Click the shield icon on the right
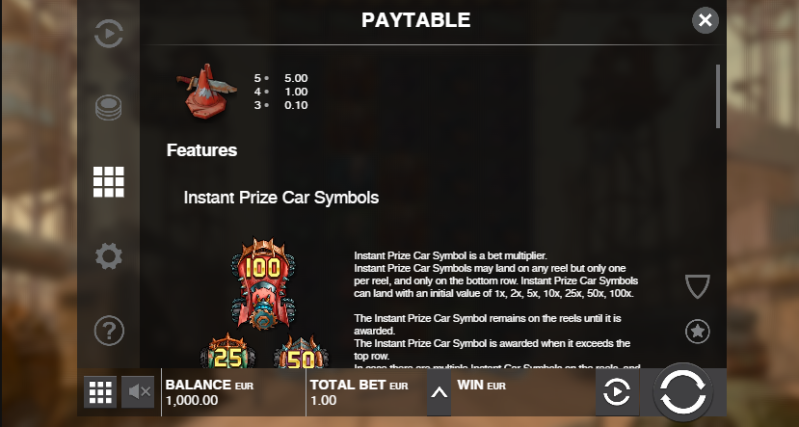The height and width of the screenshot is (427, 799). (x=698, y=286)
